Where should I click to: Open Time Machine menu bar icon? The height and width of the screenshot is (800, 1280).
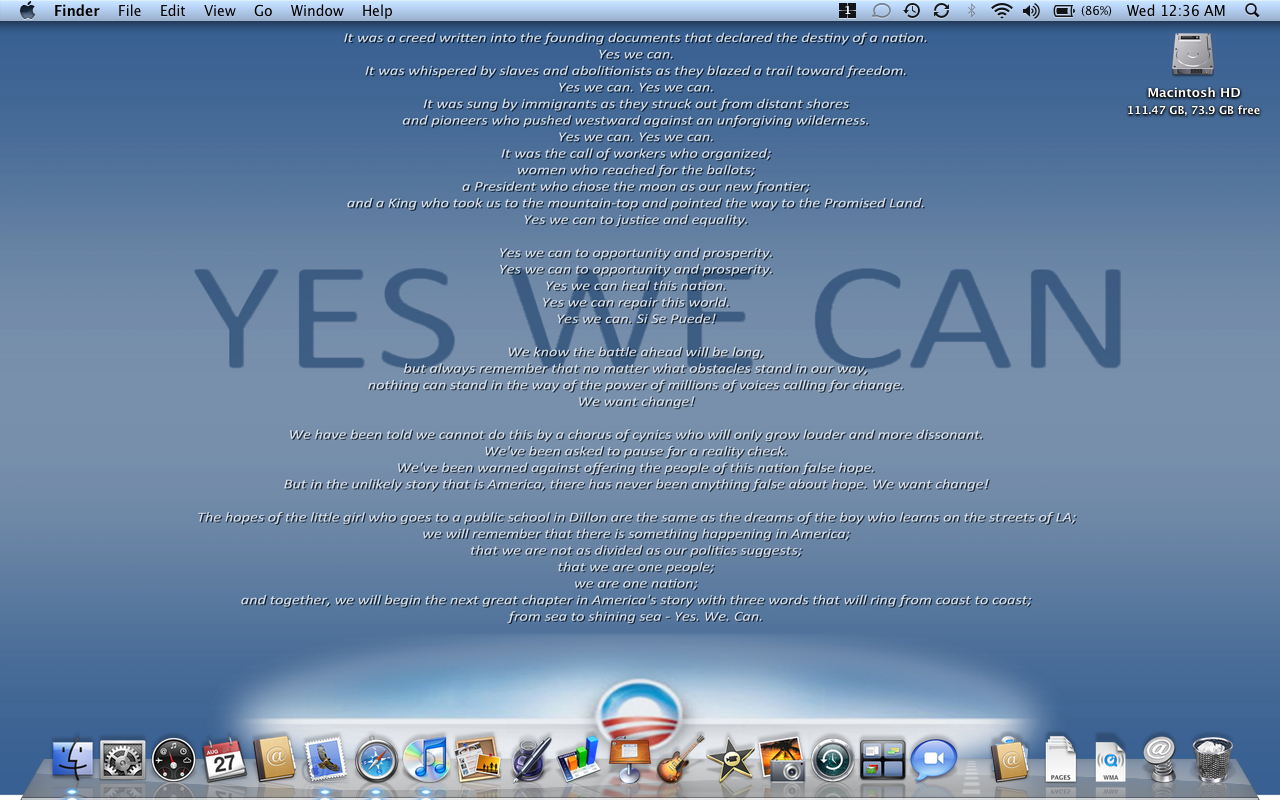[x=912, y=11]
